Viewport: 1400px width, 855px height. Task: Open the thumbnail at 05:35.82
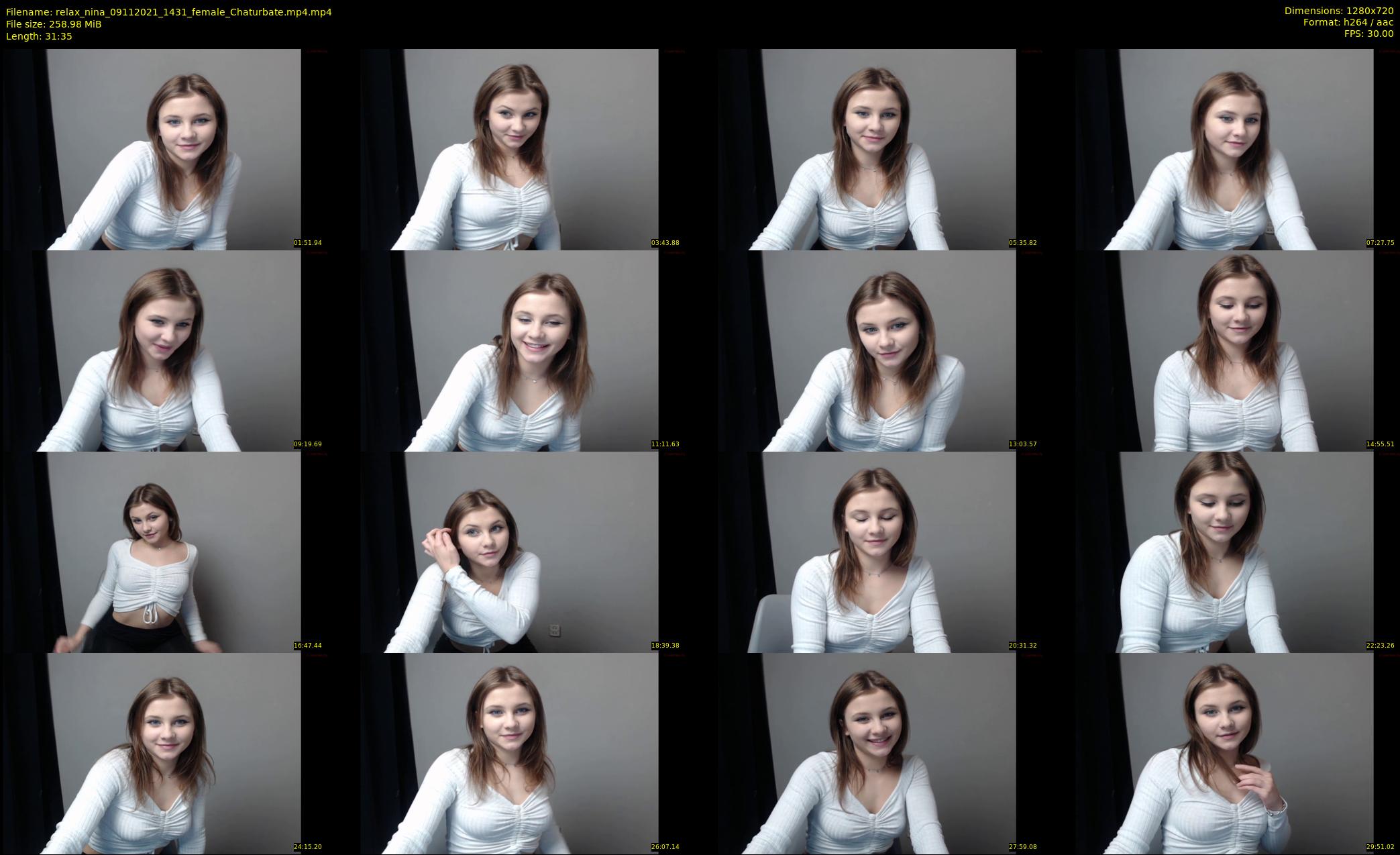click(878, 149)
